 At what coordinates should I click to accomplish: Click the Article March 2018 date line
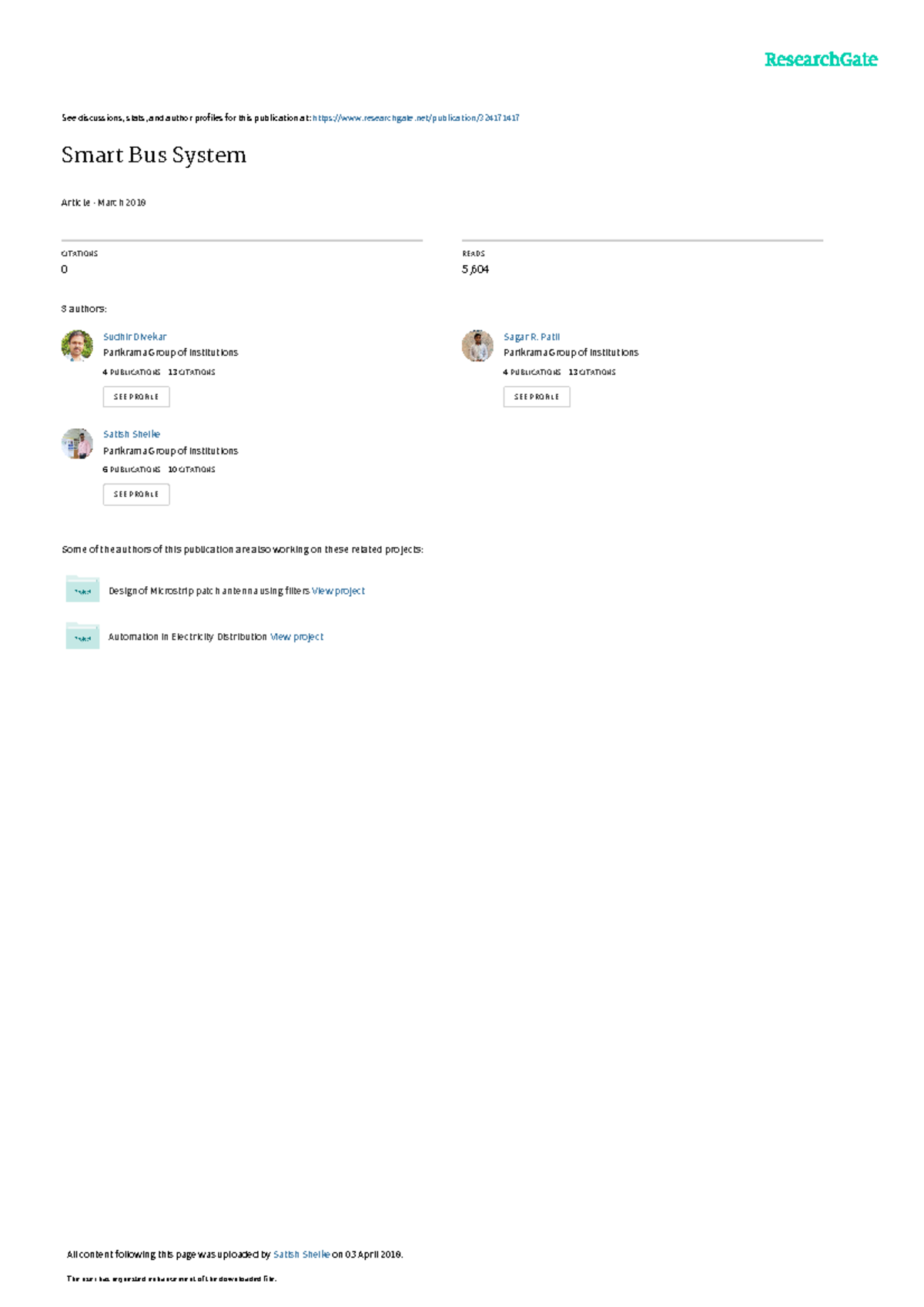(x=103, y=203)
